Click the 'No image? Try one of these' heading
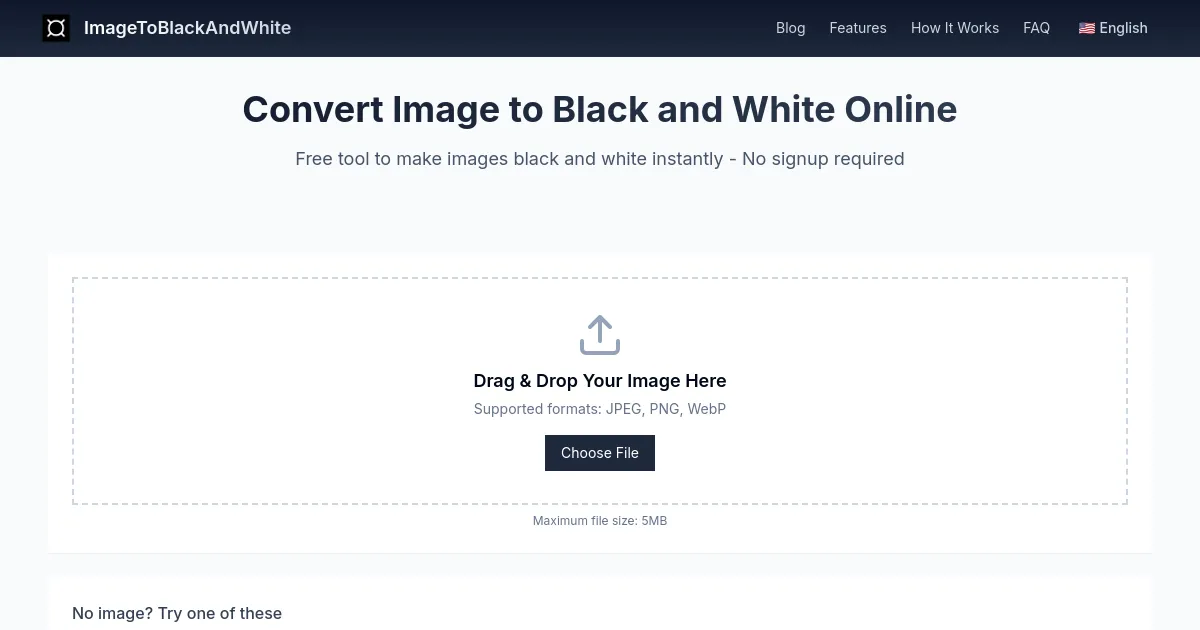Screen dimensions: 1200x630 [177, 613]
